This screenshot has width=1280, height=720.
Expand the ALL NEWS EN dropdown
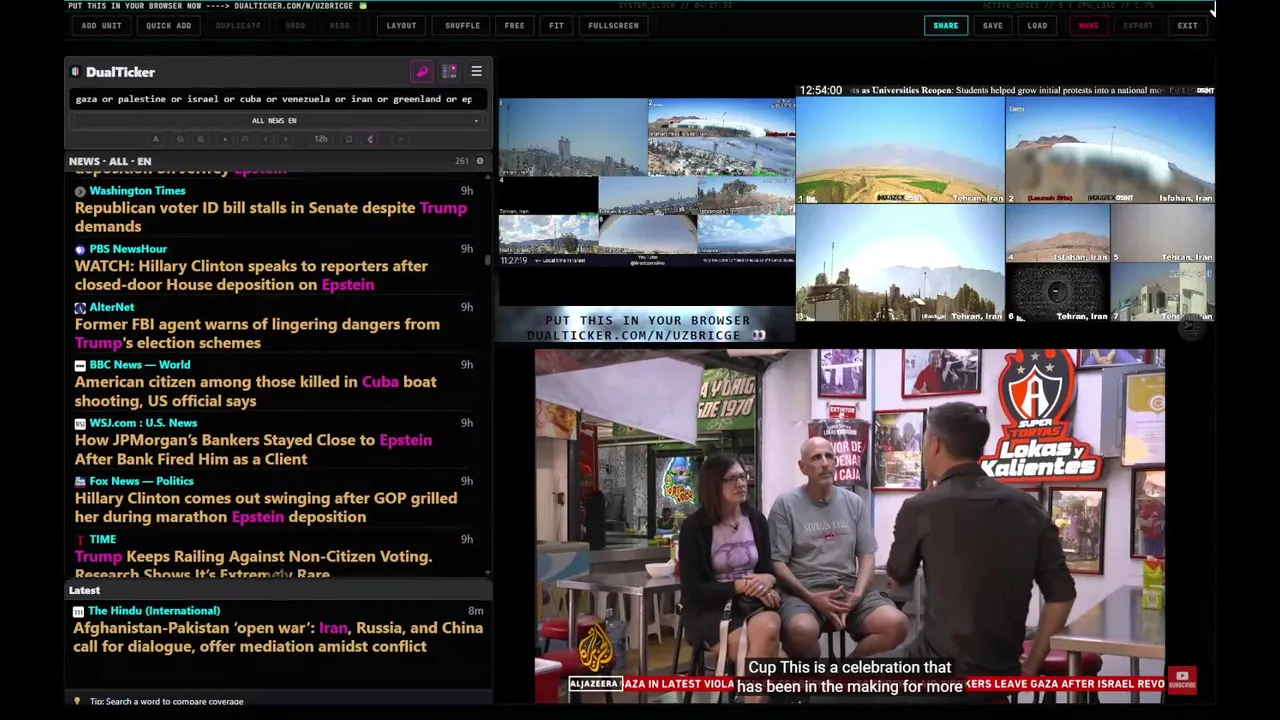click(274, 120)
